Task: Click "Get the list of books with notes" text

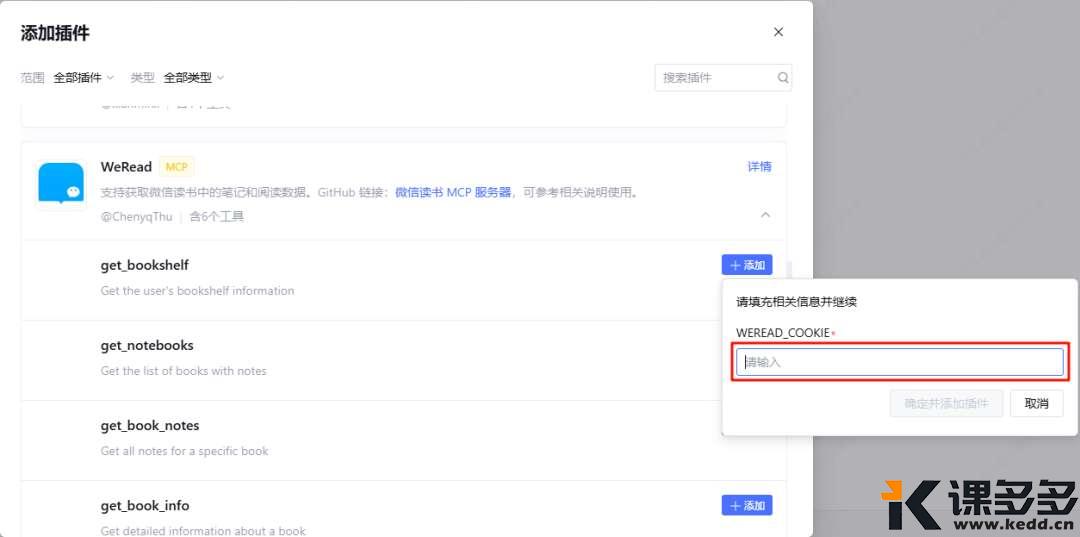Action: 183,370
